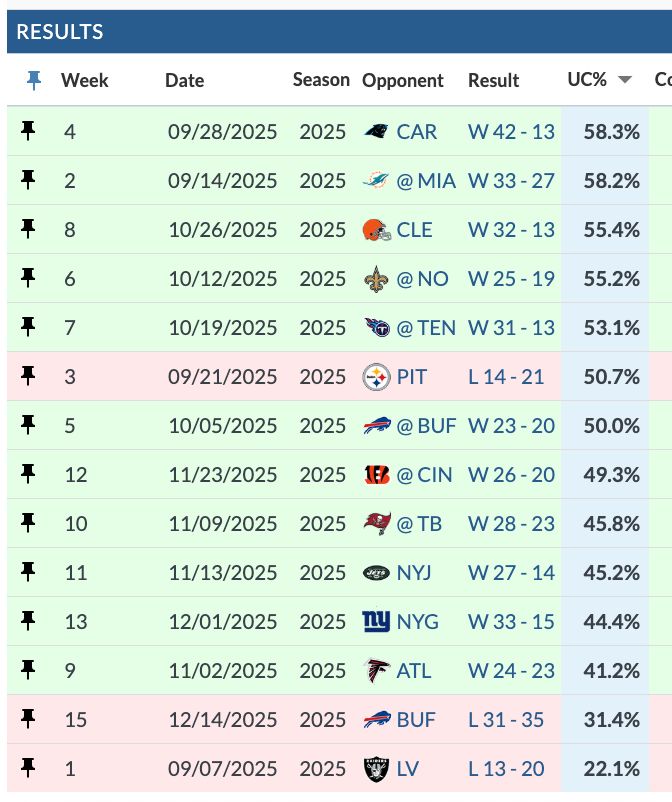Click the Cincinnati Bengals logo

tap(376, 475)
